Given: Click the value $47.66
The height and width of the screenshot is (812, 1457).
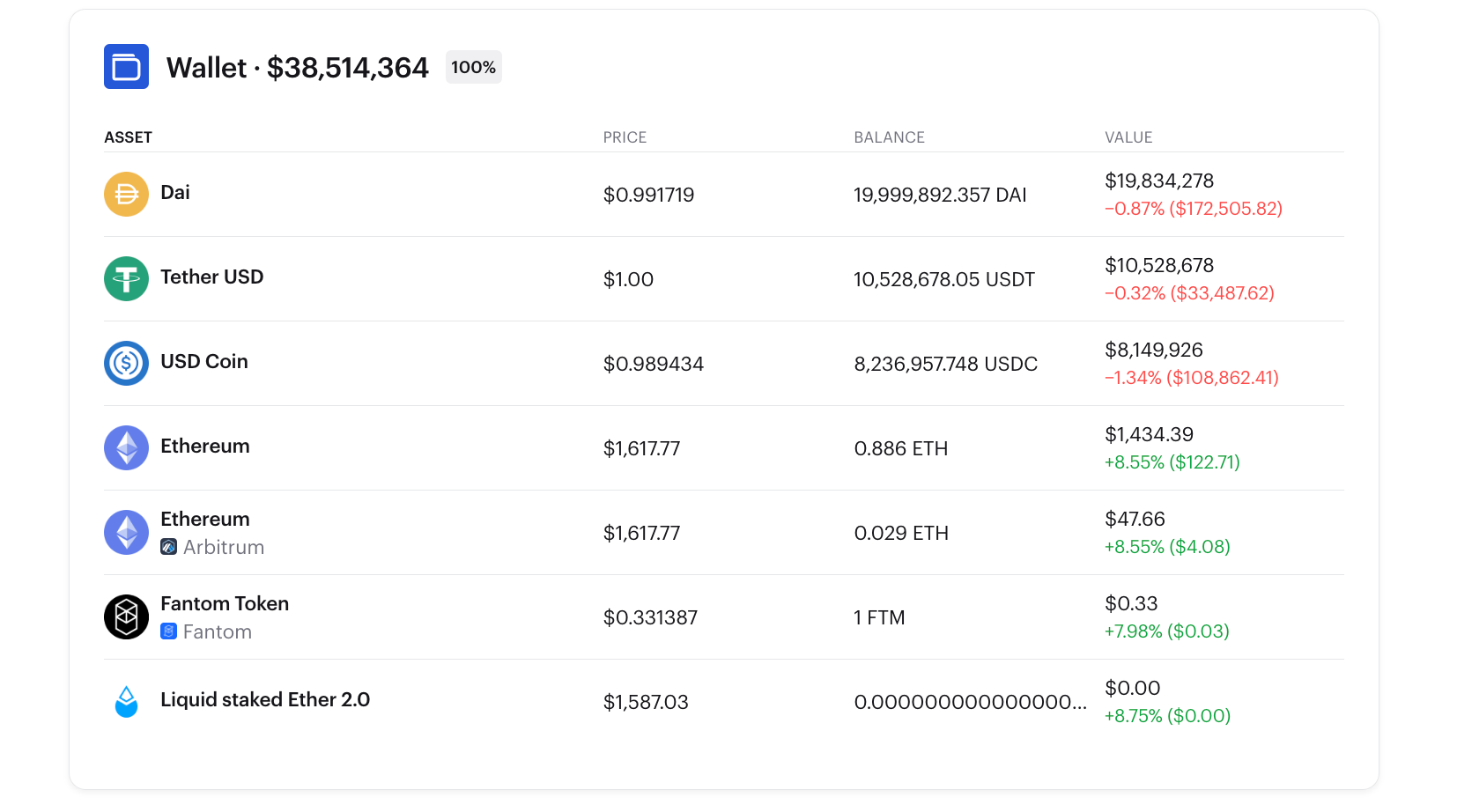Looking at the screenshot, I should click(x=1135, y=519).
